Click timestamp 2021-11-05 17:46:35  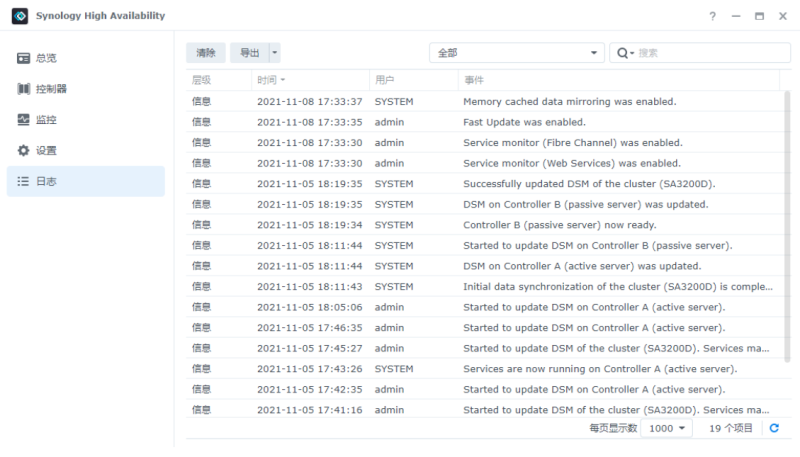(310, 328)
